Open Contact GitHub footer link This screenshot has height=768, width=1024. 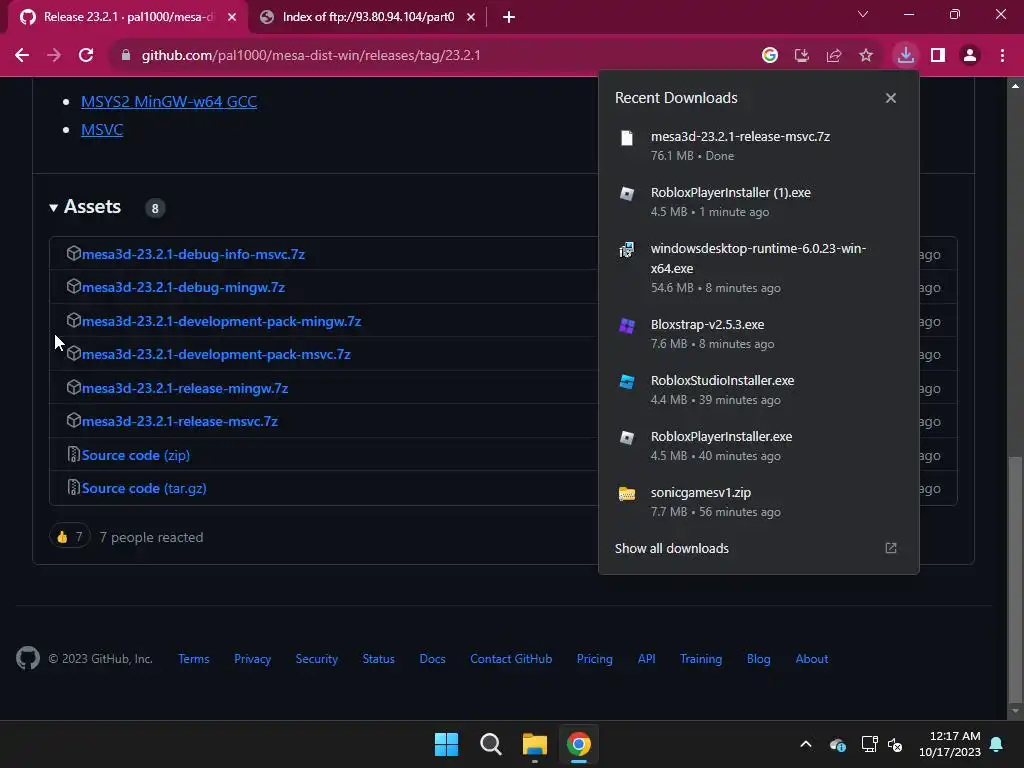point(511,659)
